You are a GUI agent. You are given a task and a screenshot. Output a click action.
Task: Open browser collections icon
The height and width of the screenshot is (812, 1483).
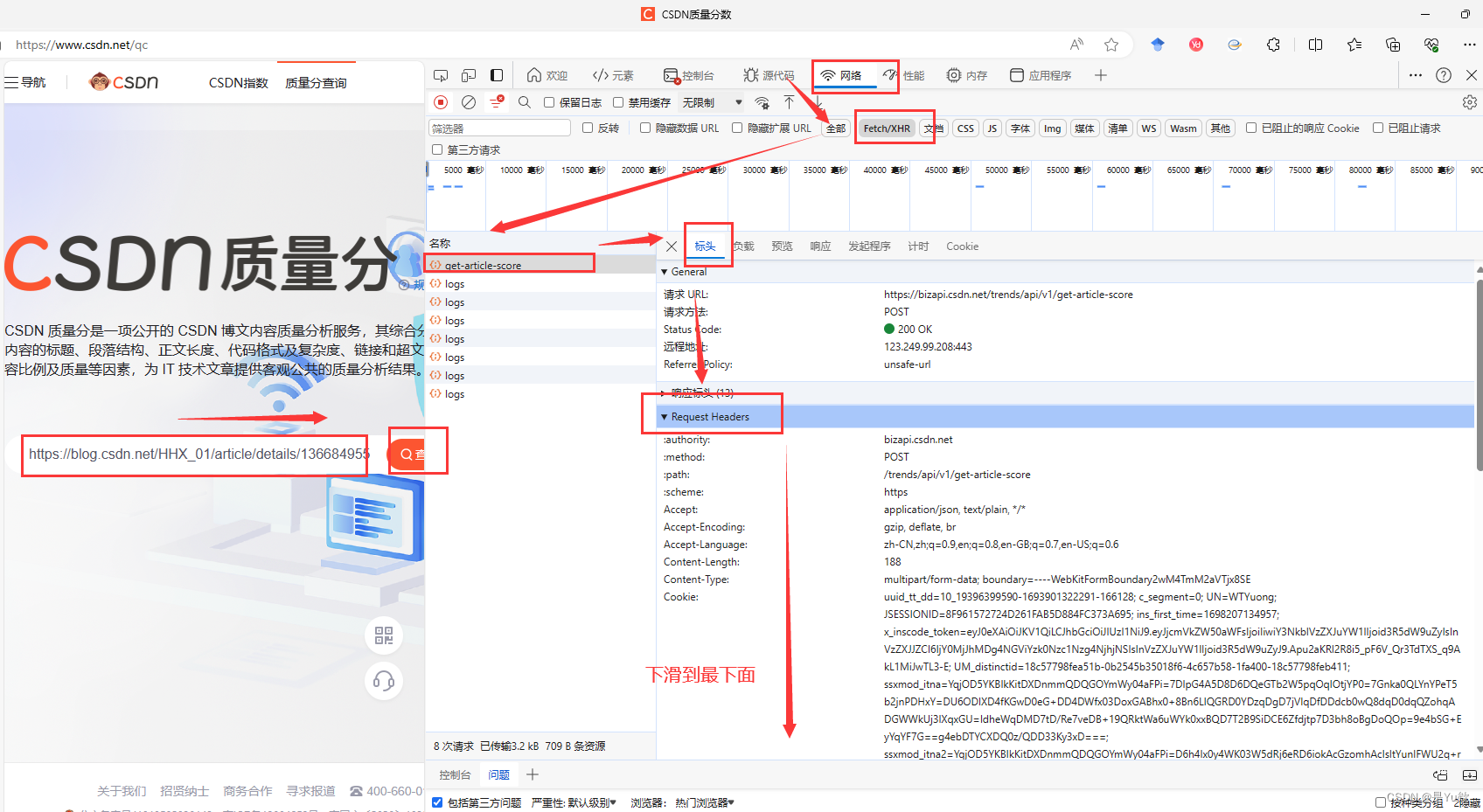1393,45
